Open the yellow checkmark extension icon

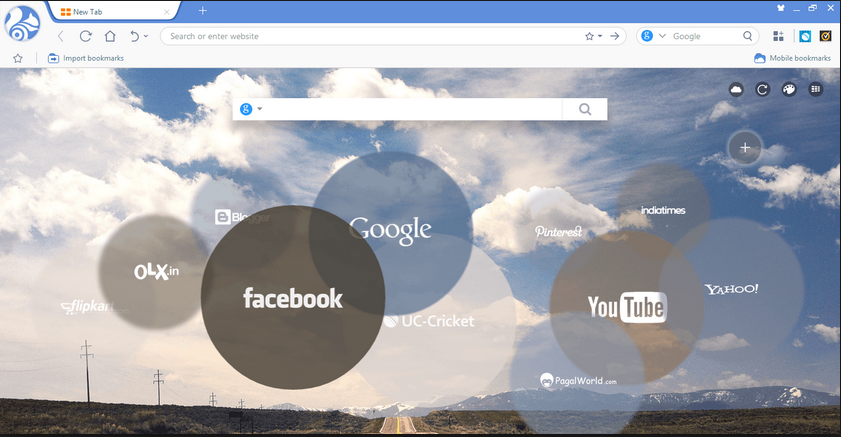point(825,36)
